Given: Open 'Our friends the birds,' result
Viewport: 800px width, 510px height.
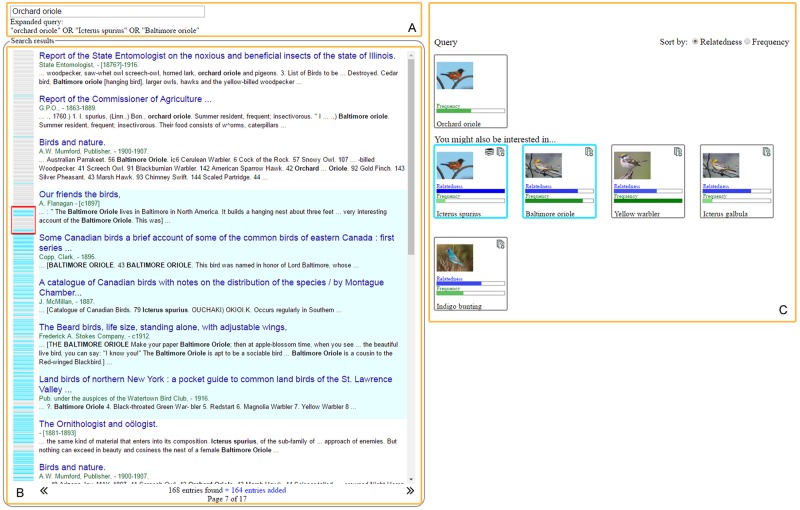Looking at the screenshot, I should [80, 194].
